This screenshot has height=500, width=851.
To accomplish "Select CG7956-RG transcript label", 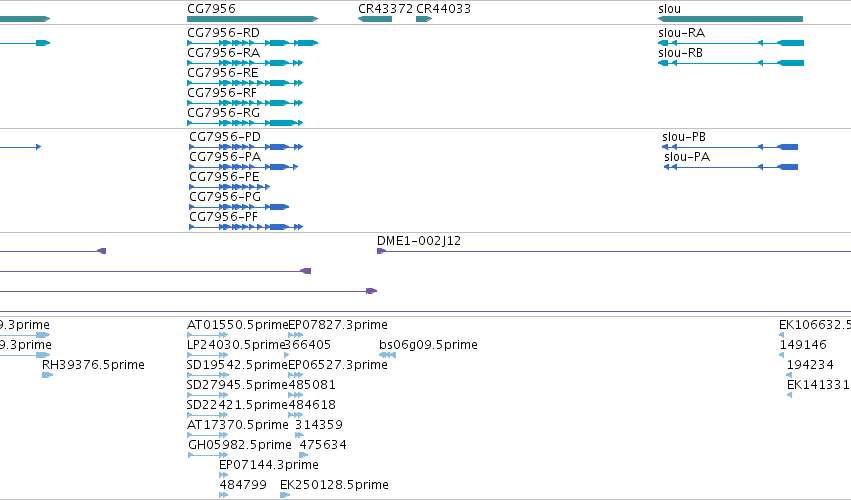I will click(224, 113).
